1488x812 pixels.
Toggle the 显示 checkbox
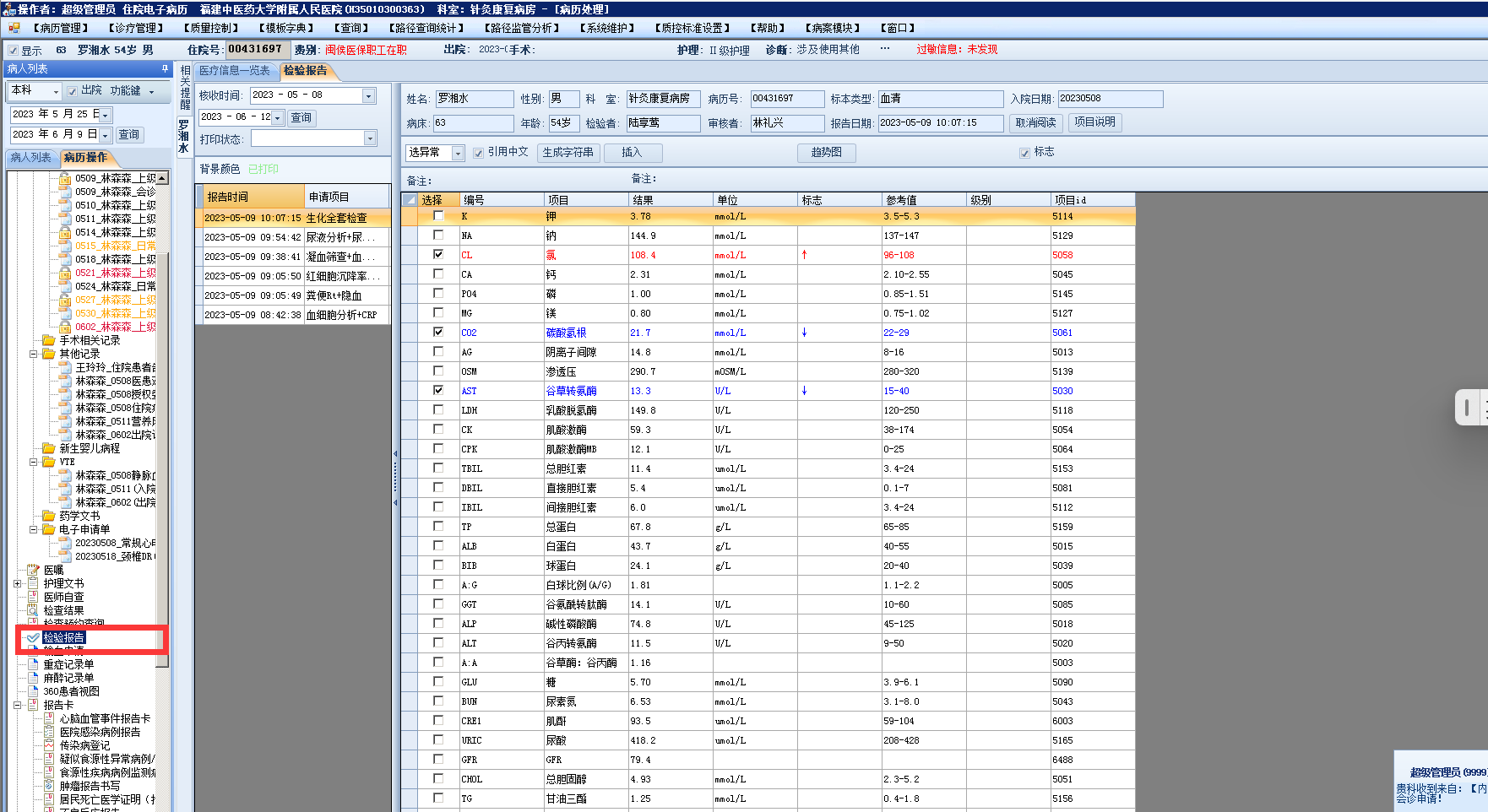pos(13,51)
